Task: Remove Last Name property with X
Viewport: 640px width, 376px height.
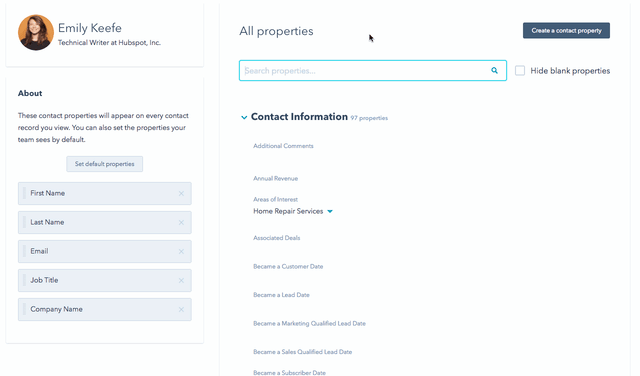Action: (x=181, y=222)
